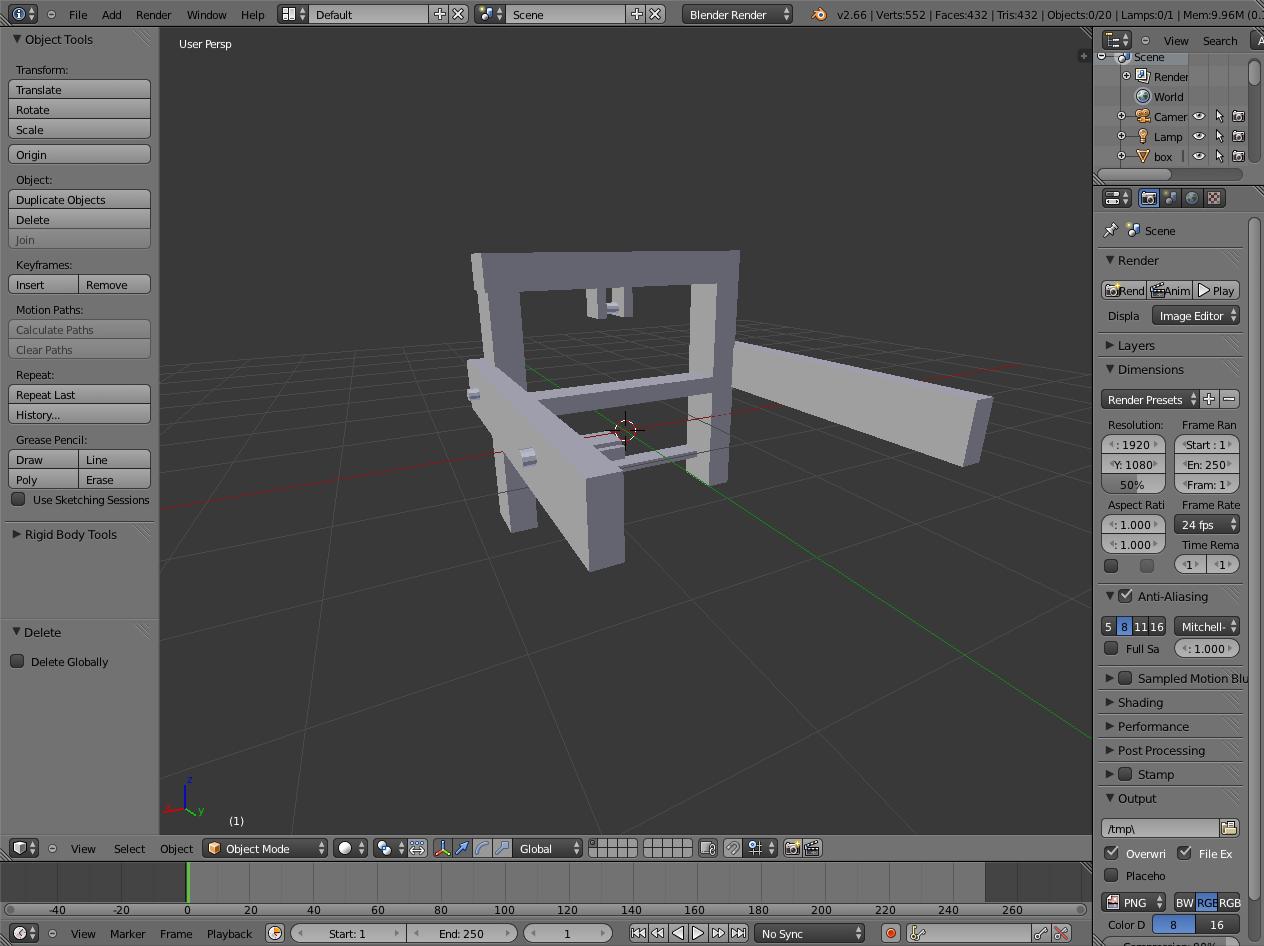
Task: Open the PNG file format dropdown
Action: [1134, 902]
